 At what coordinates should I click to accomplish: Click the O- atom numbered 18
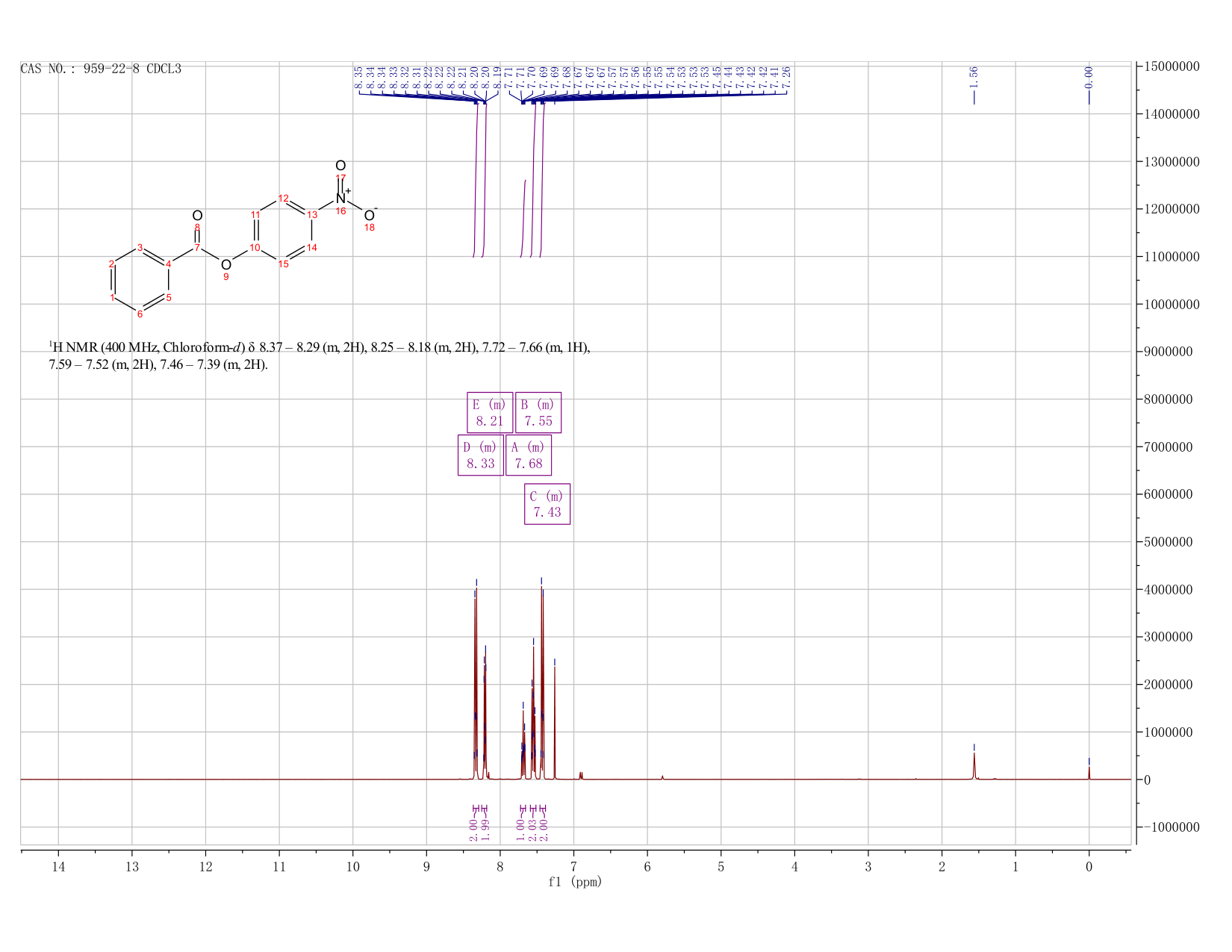click(x=370, y=215)
